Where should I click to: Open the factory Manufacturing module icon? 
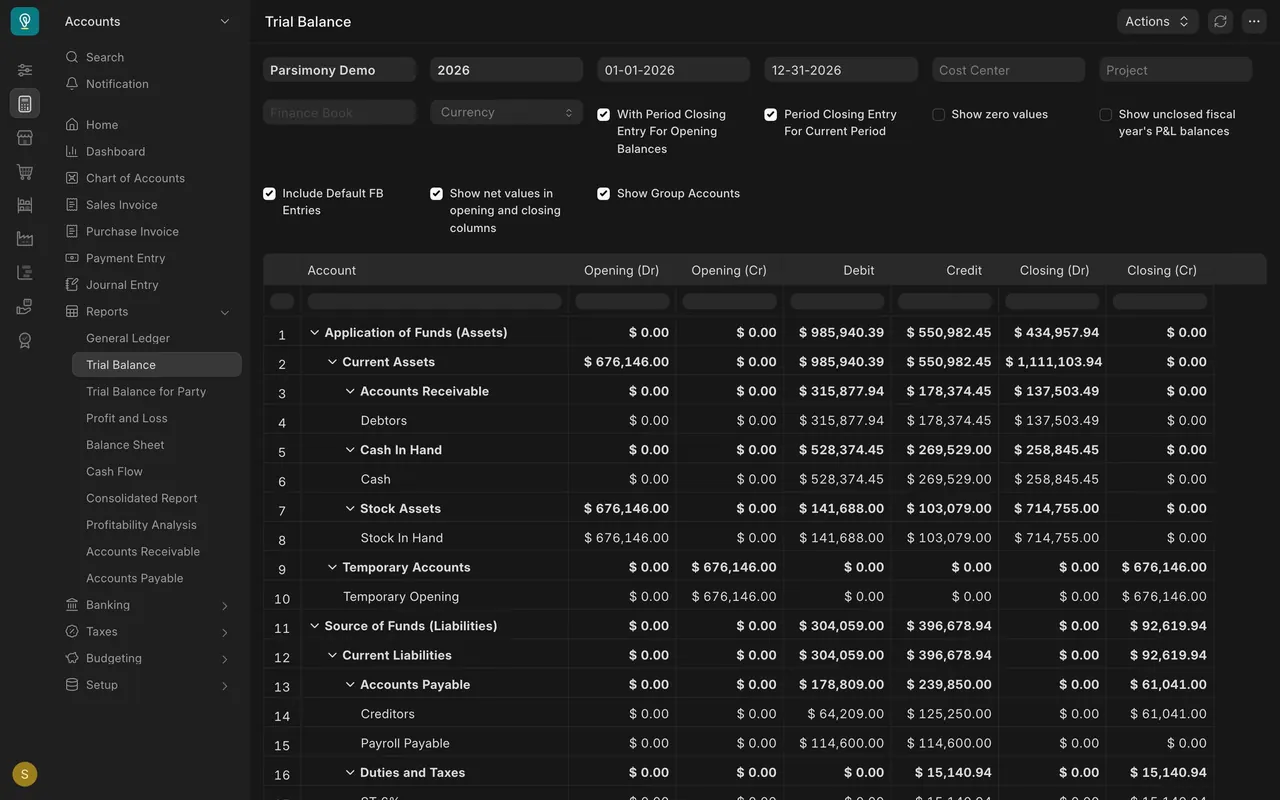pos(25,239)
